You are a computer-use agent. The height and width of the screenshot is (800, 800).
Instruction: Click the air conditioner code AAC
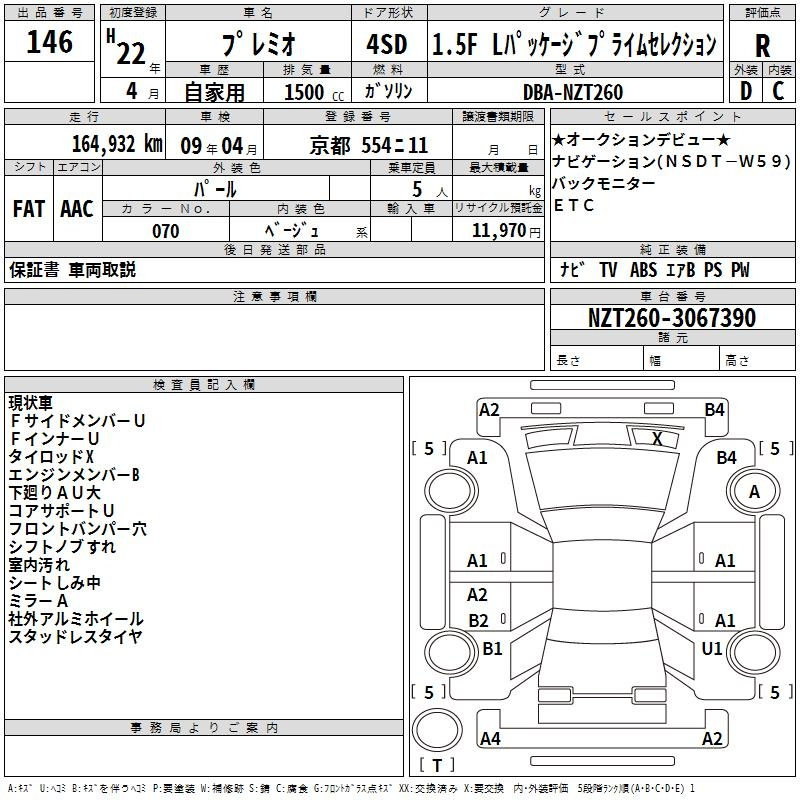pos(77,209)
